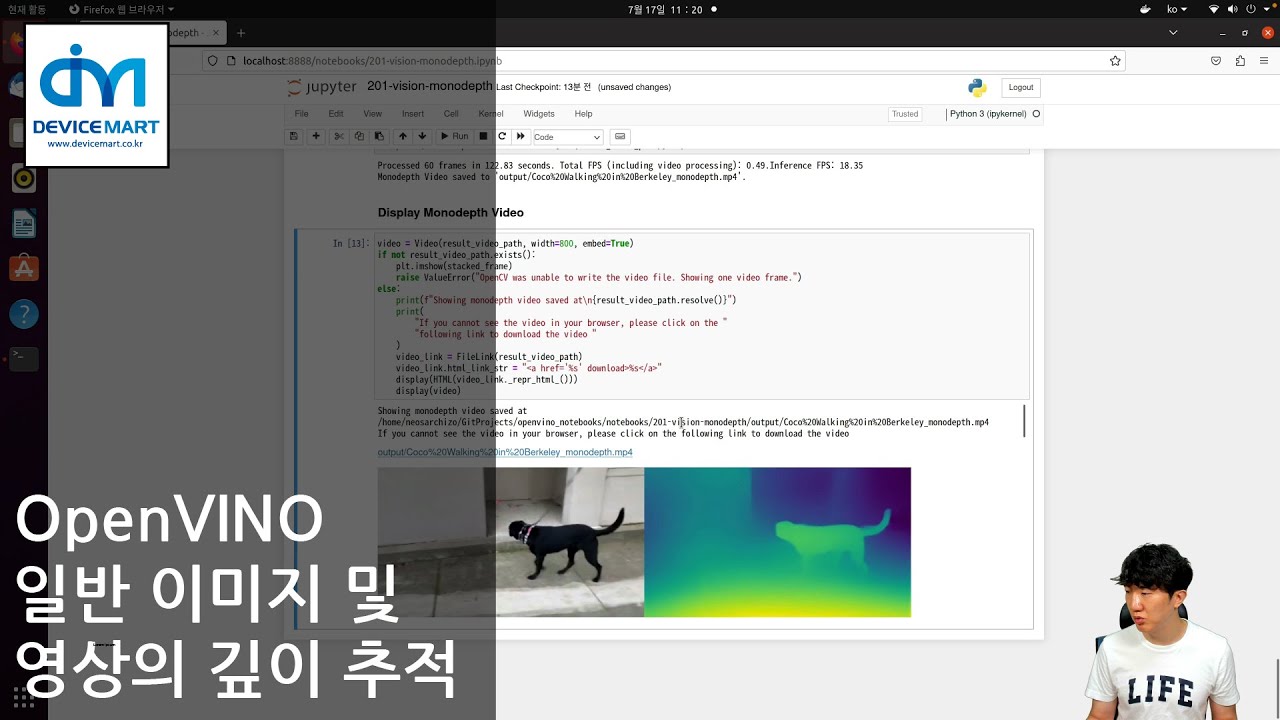This screenshot has height=720, width=1280.
Task: Click the 'Showing monodepth video saved at' output
Action: click(452, 411)
